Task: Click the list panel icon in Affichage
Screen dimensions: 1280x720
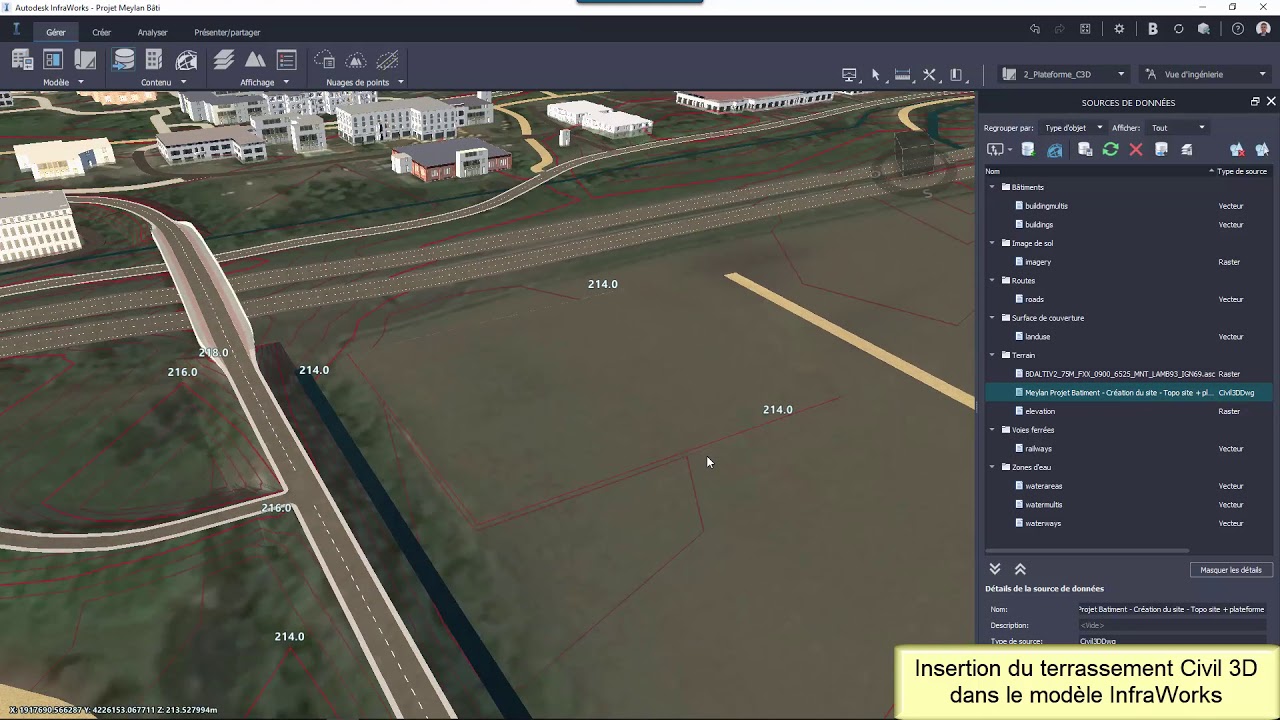Action: (287, 60)
